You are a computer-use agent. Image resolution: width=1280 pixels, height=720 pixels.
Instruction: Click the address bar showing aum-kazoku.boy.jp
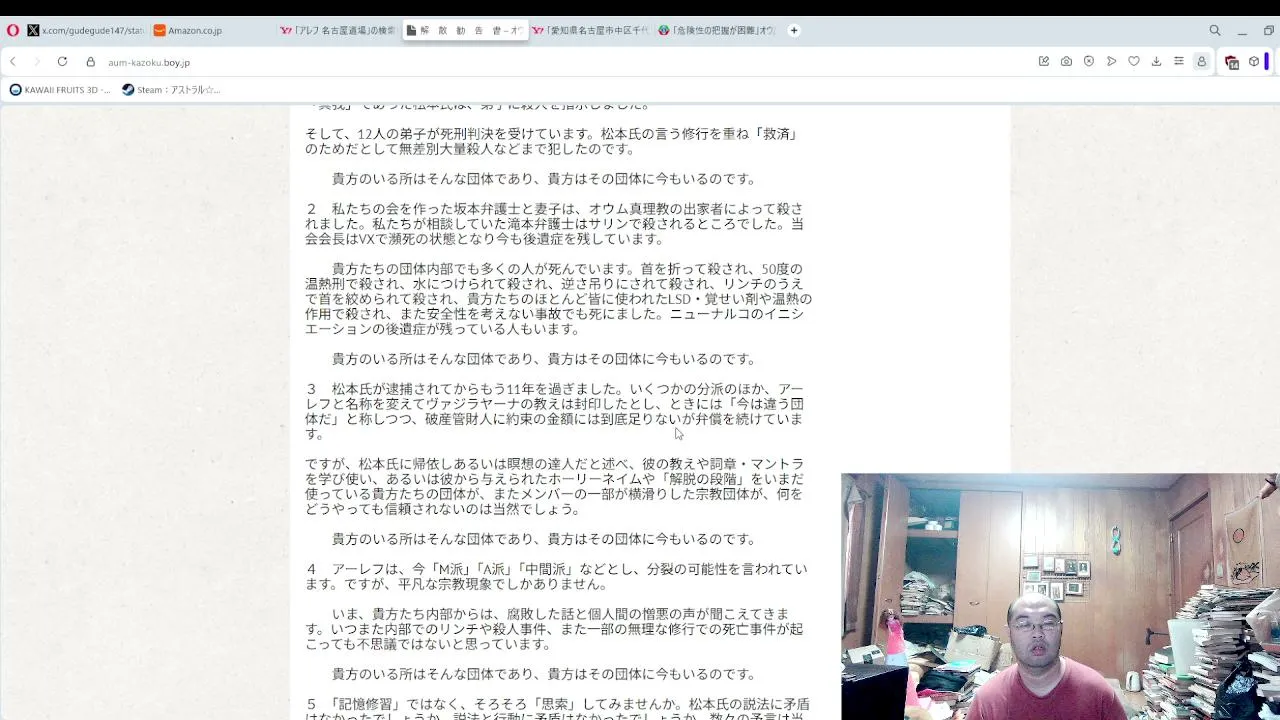pos(148,62)
